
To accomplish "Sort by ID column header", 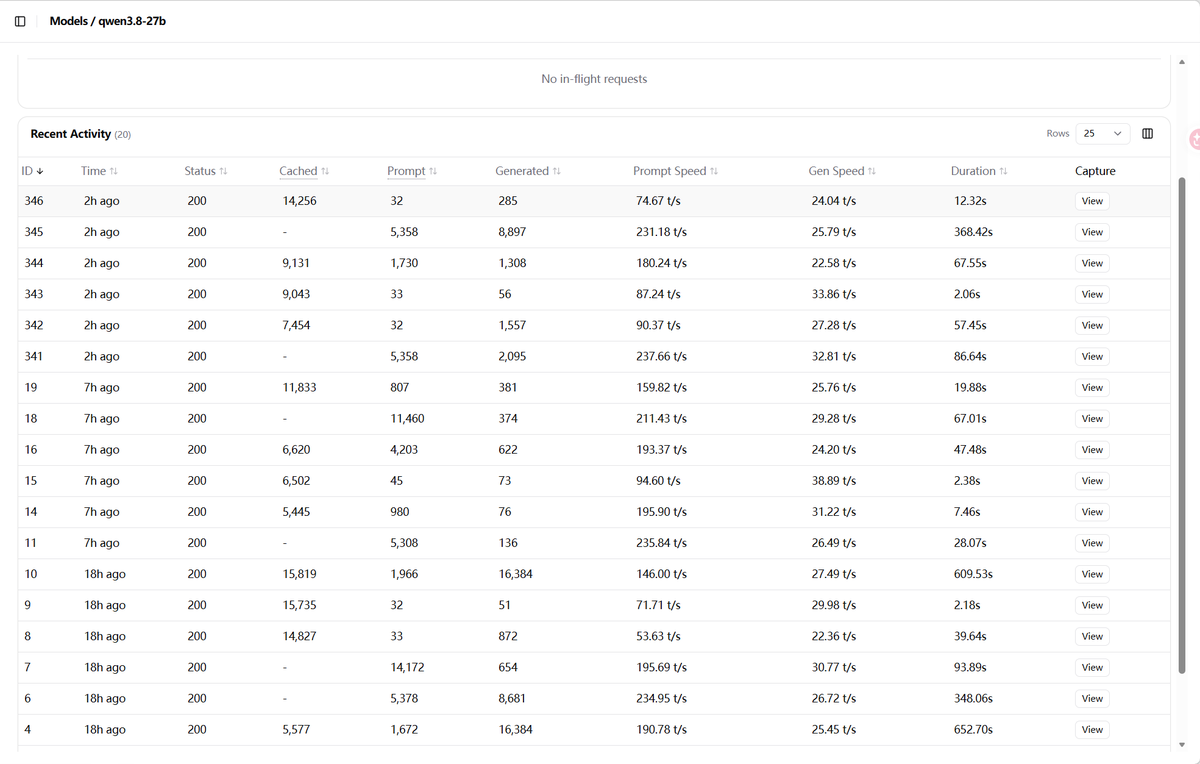I will (x=32, y=171).
